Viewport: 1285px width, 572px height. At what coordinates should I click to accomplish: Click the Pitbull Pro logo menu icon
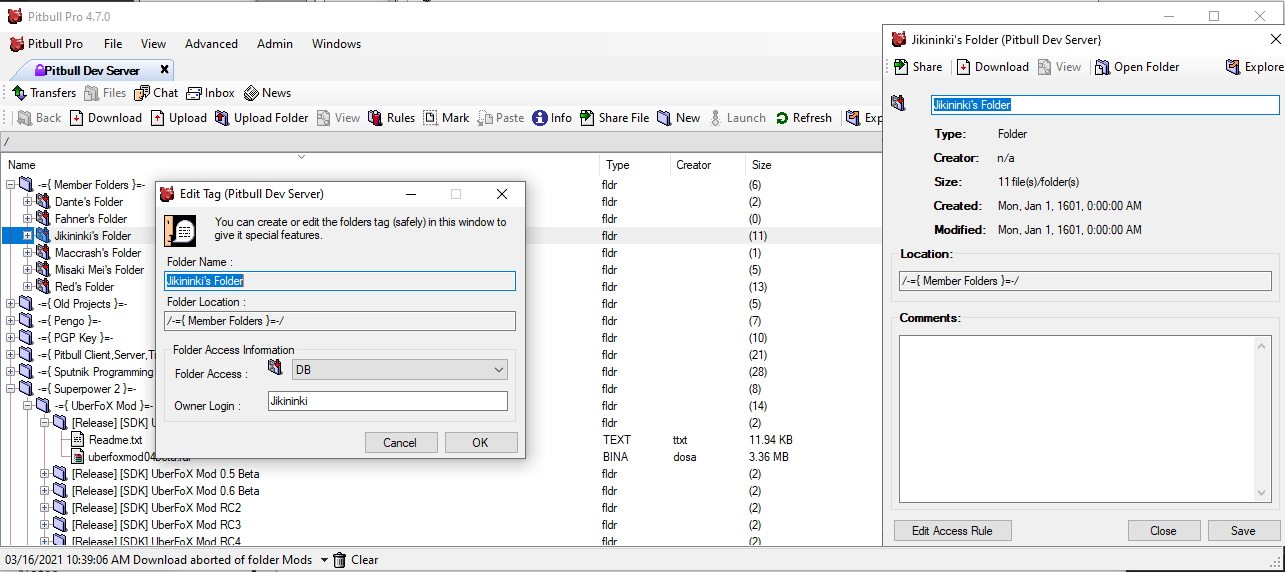[x=16, y=44]
